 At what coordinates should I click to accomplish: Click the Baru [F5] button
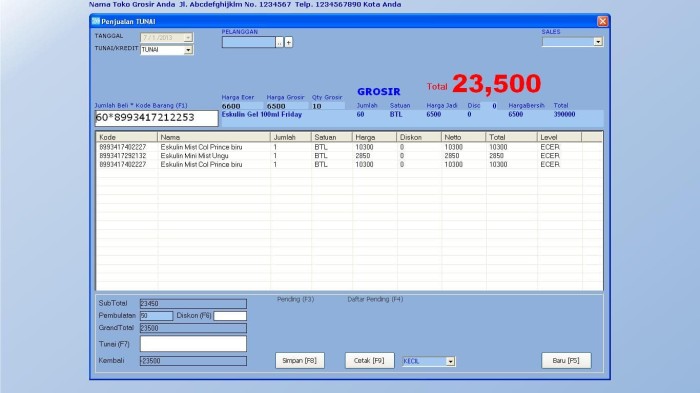566,360
